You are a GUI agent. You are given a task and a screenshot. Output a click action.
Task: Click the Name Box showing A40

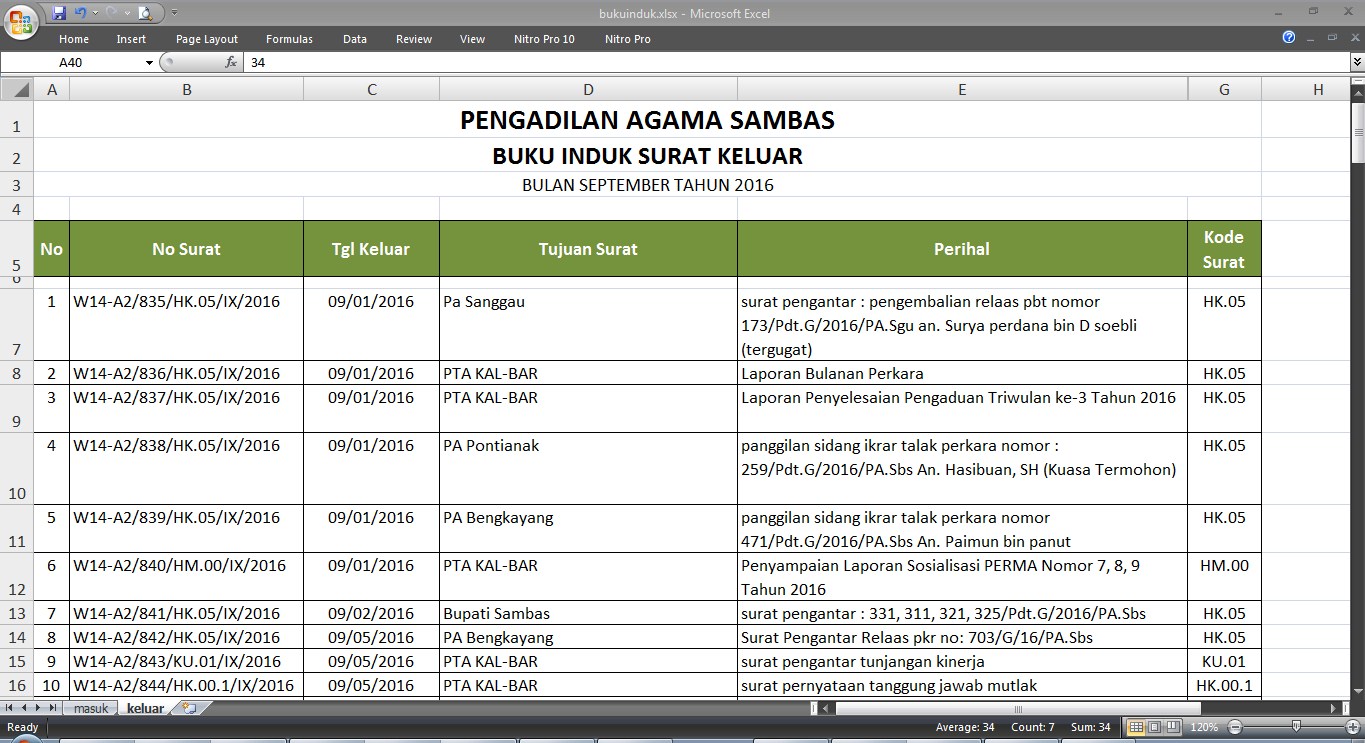(x=72, y=62)
